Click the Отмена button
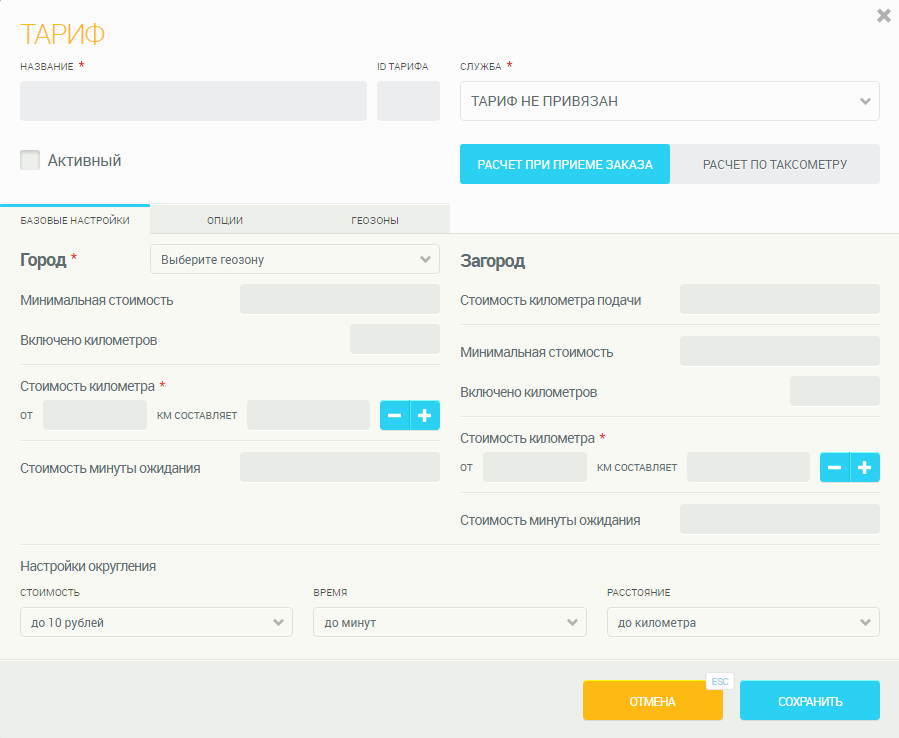This screenshot has height=738, width=899. pyautogui.click(x=652, y=701)
